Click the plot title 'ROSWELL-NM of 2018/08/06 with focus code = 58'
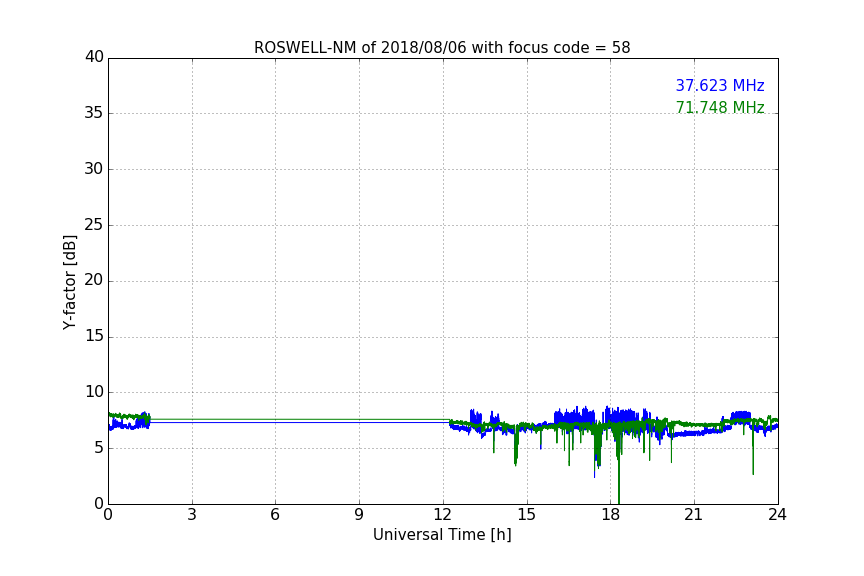Viewport: 864px width, 576px height. (442, 48)
